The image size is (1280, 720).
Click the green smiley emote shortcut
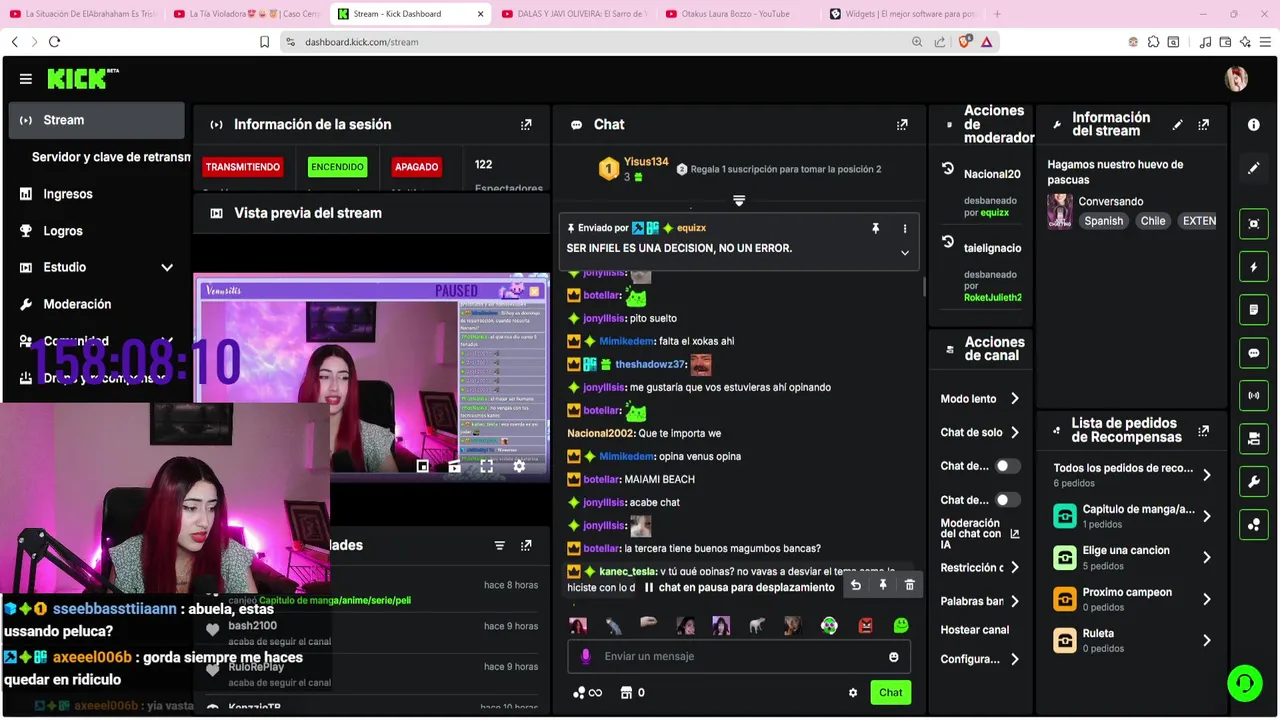pyautogui.click(x=901, y=626)
